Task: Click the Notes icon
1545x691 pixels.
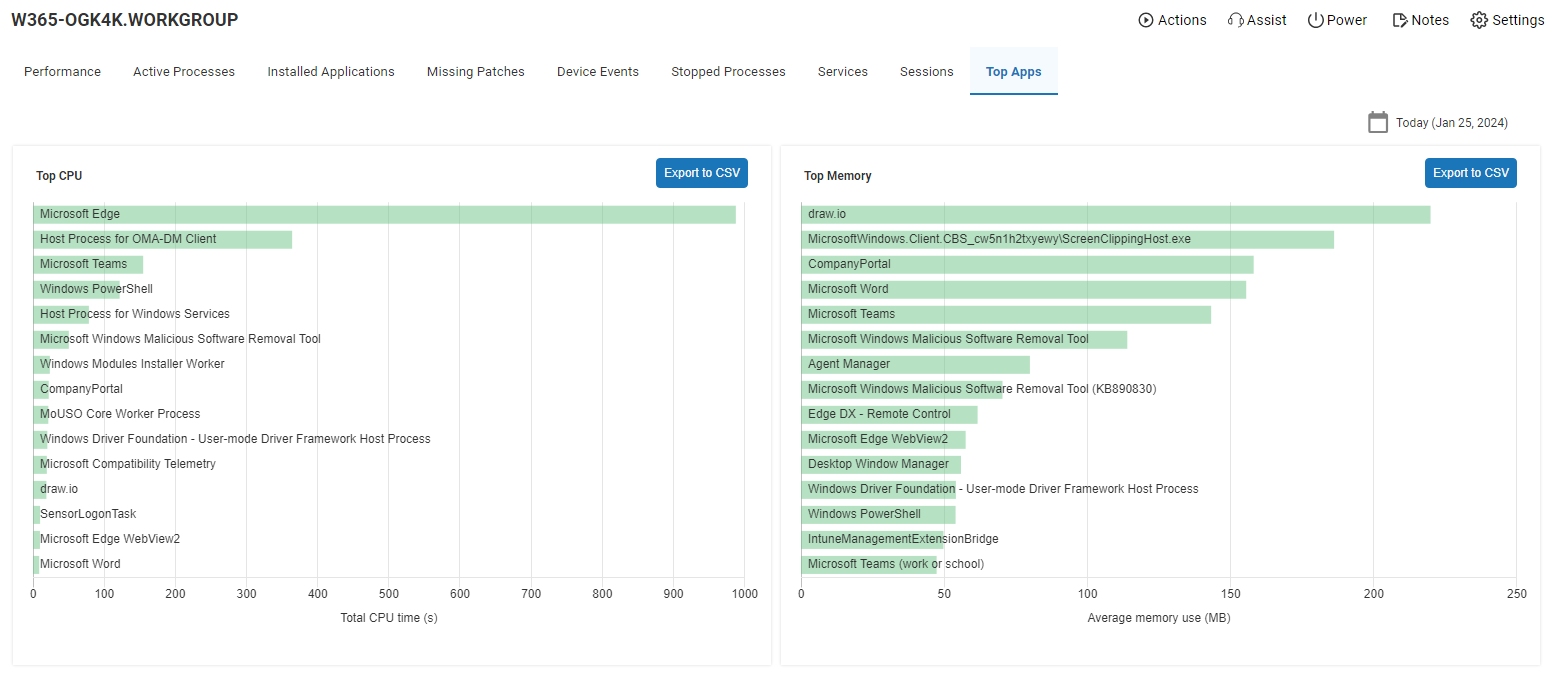Action: coord(1400,20)
